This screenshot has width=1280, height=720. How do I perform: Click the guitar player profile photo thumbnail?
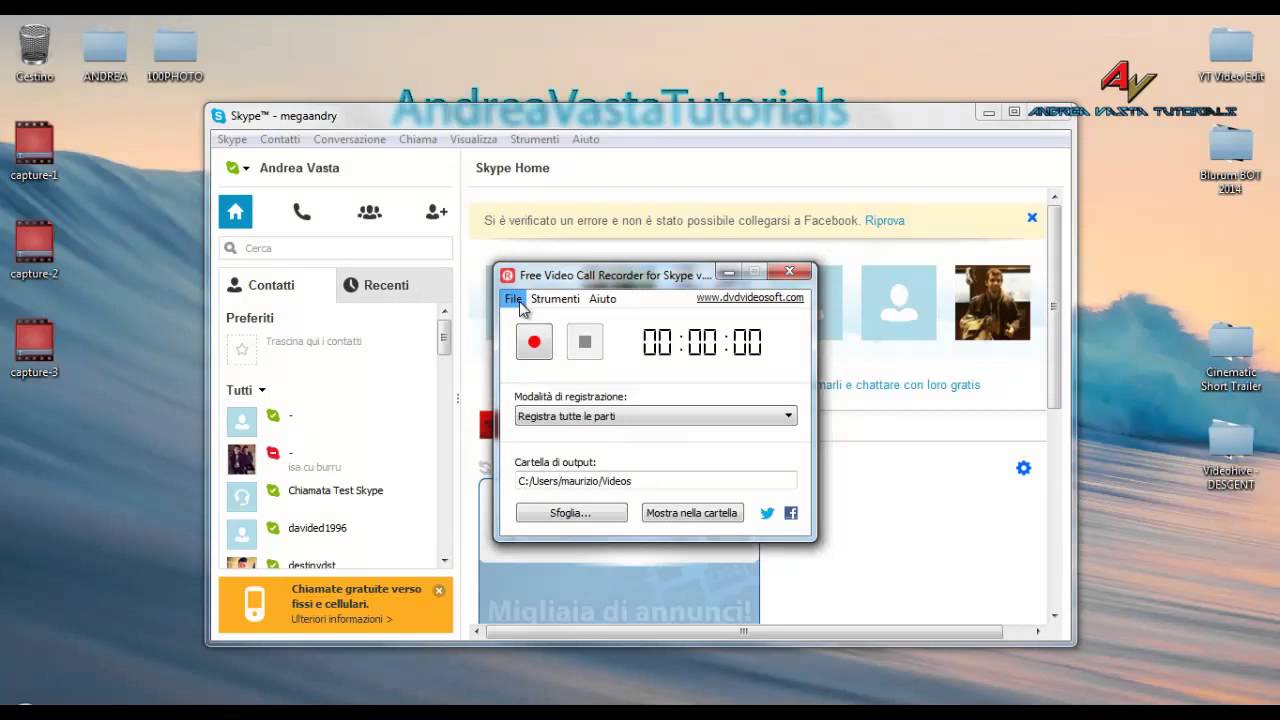pyautogui.click(x=992, y=302)
